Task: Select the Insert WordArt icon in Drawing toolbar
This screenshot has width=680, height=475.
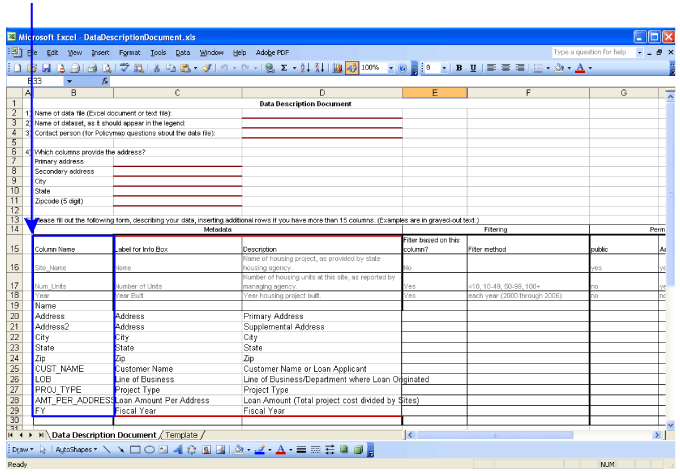Action: point(178,450)
